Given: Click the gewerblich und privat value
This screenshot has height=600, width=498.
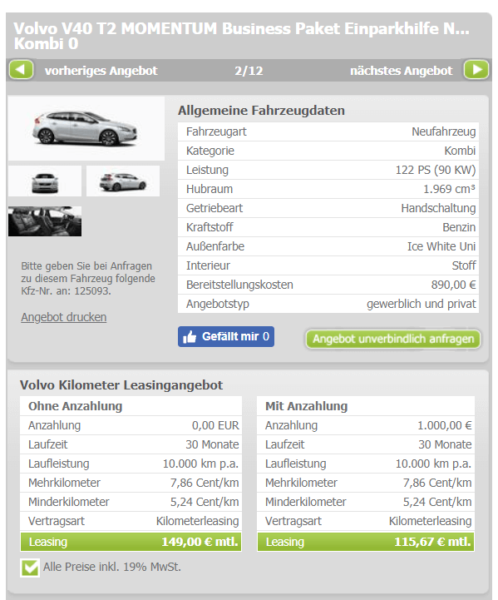Looking at the screenshot, I should pos(421,304).
